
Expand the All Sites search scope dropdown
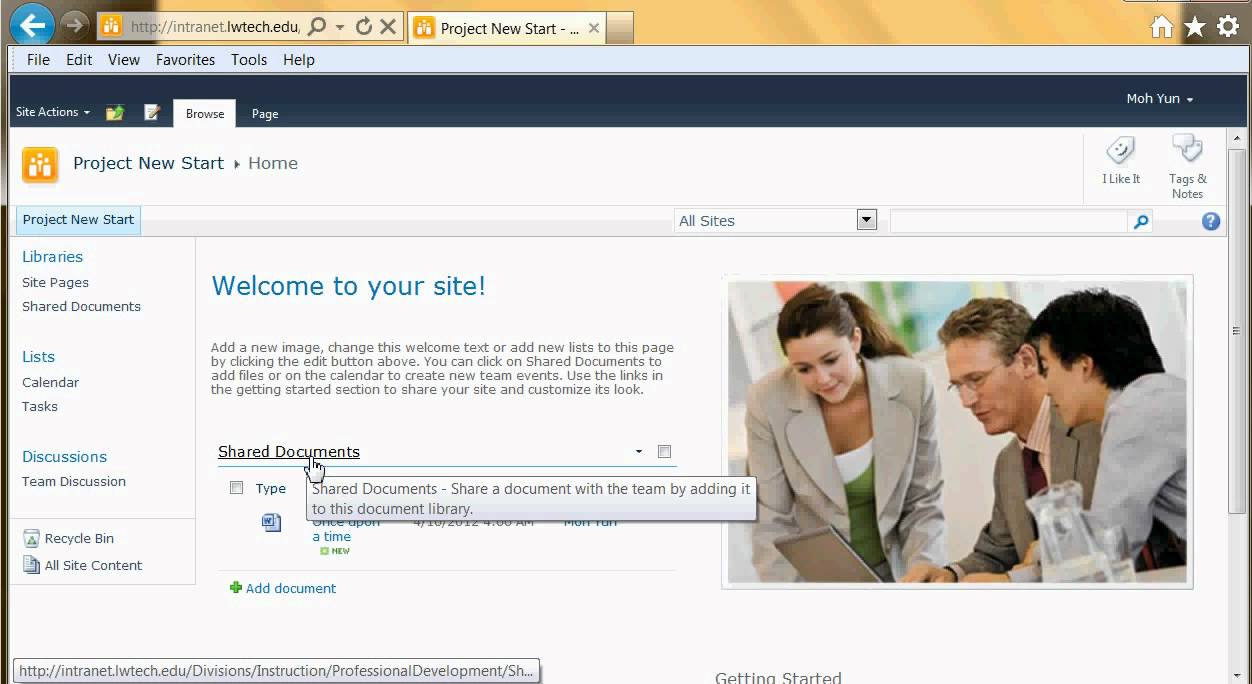pos(867,221)
